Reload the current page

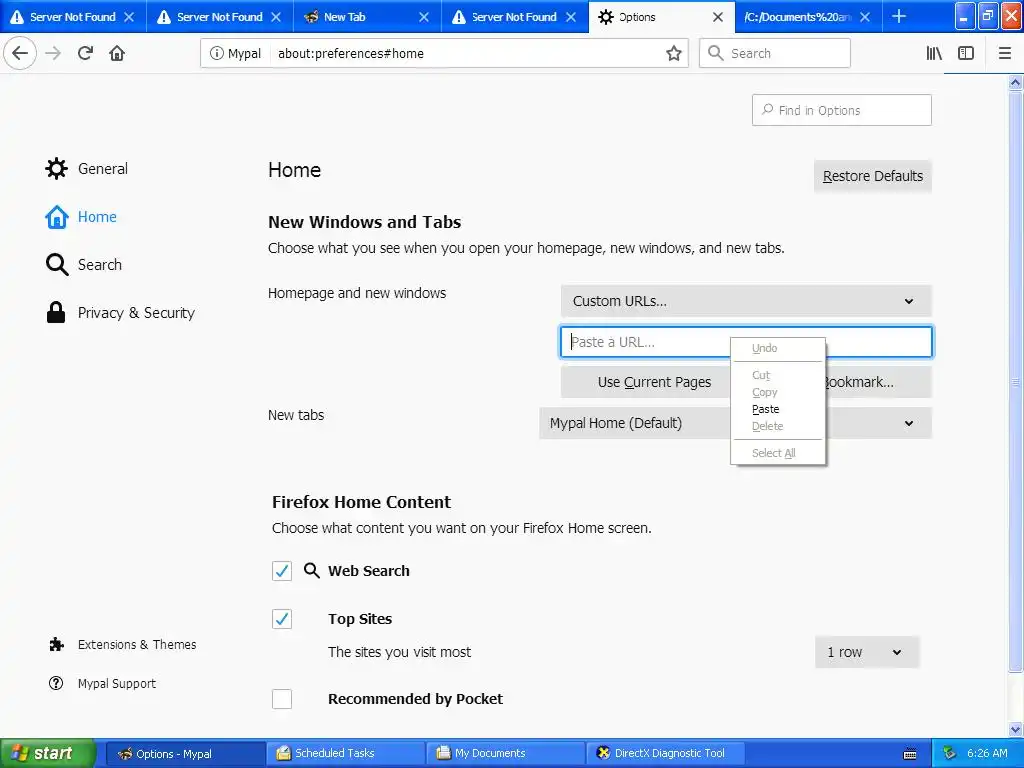86,53
